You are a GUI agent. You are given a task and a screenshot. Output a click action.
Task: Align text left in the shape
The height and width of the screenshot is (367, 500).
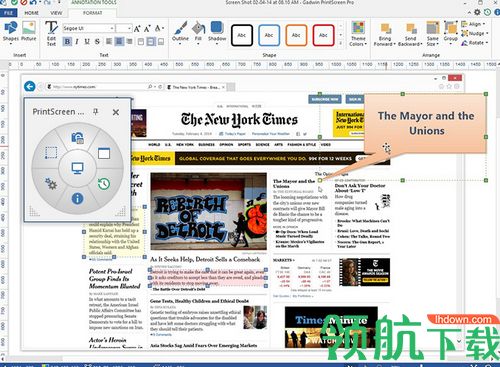tap(109, 42)
